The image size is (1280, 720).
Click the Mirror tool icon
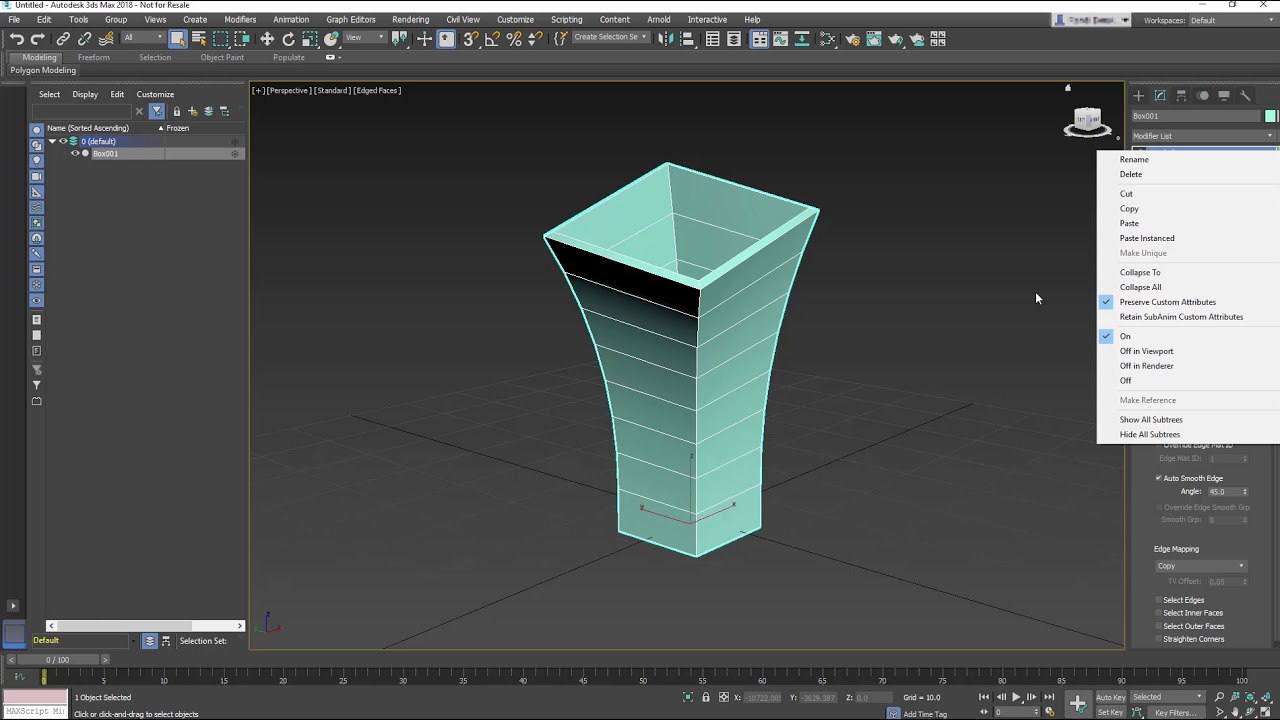coord(664,39)
